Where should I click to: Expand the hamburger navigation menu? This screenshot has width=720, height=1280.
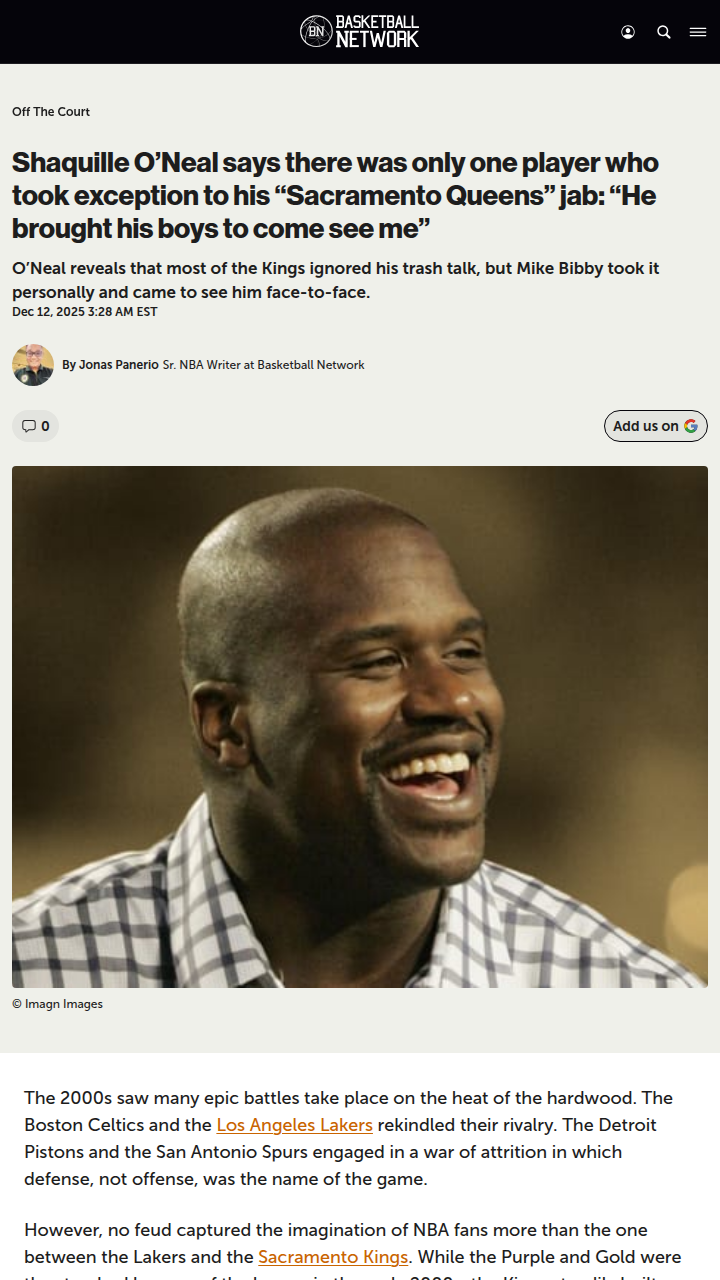pyautogui.click(x=698, y=32)
